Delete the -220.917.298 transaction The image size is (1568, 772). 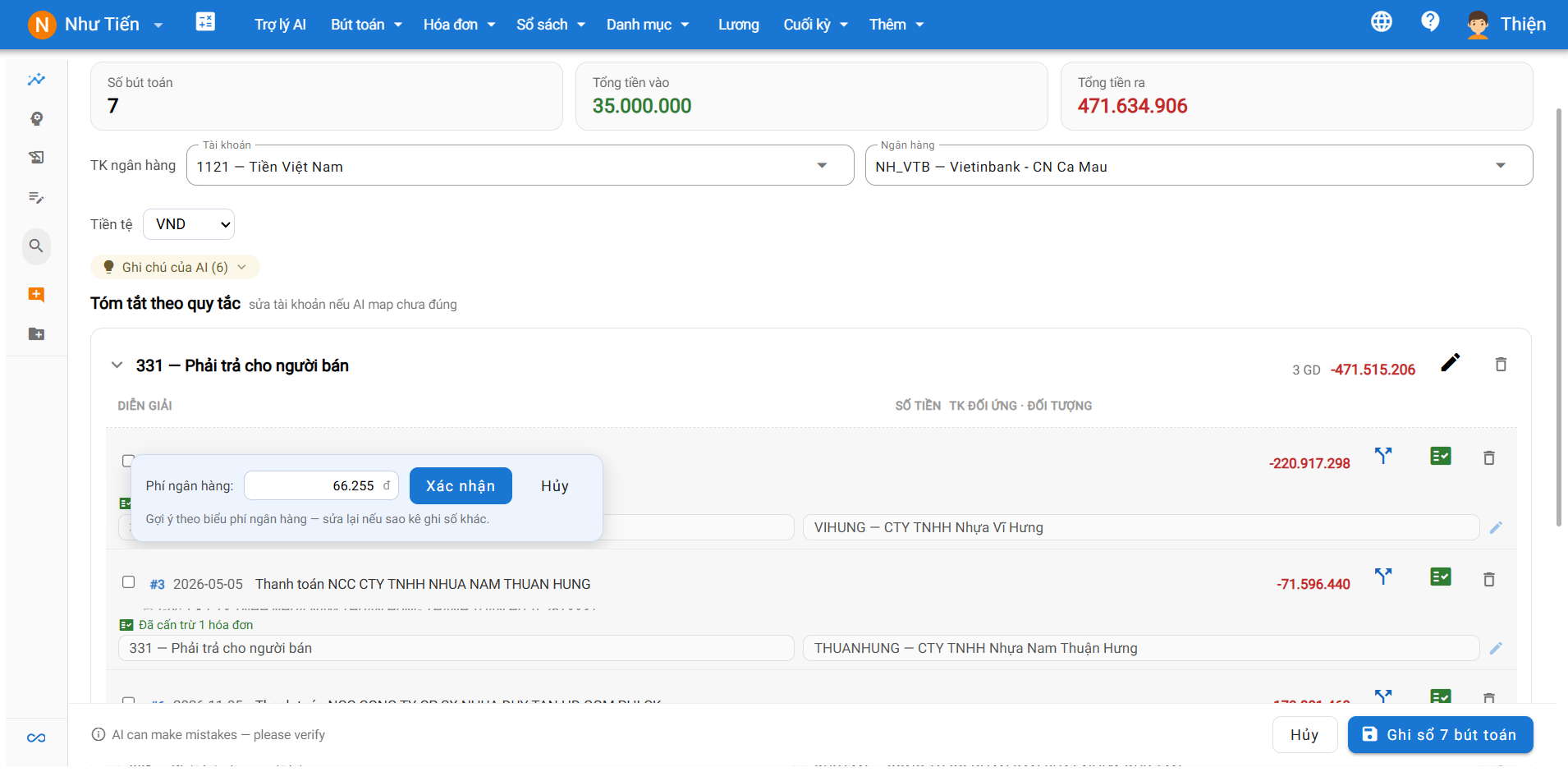click(1489, 457)
